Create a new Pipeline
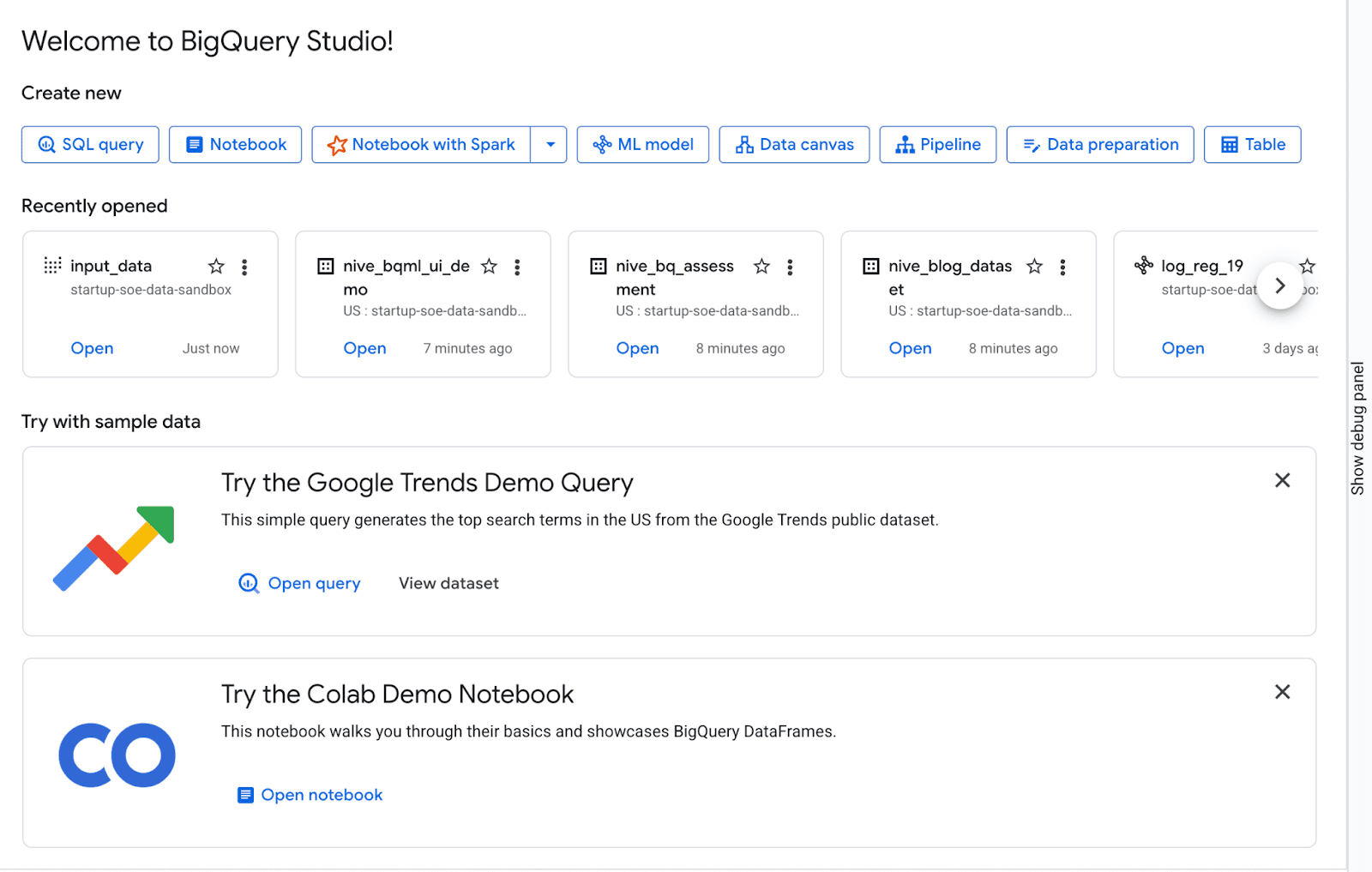Screen dimensions: 1372x872 click(x=937, y=144)
